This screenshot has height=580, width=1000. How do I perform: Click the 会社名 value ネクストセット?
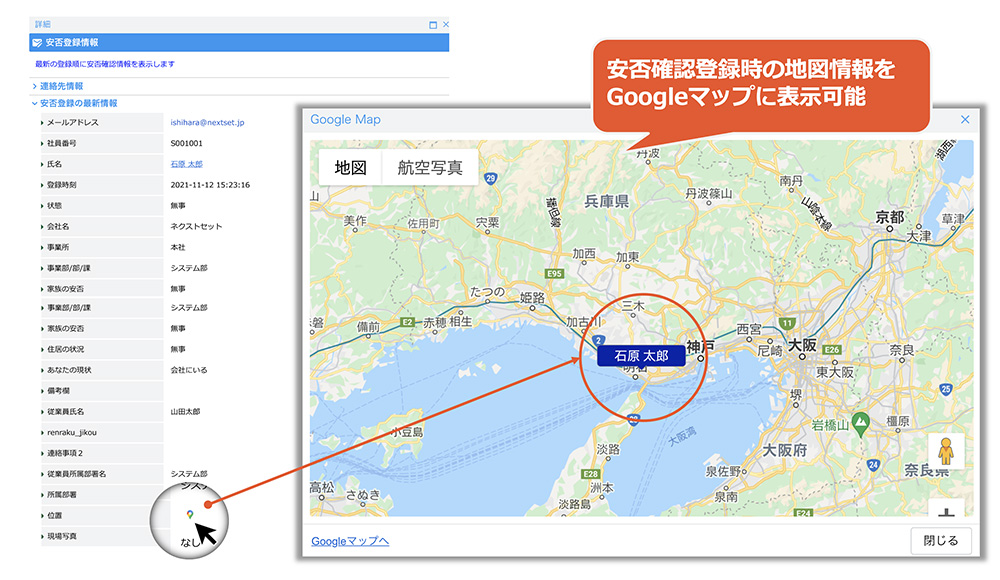196,227
